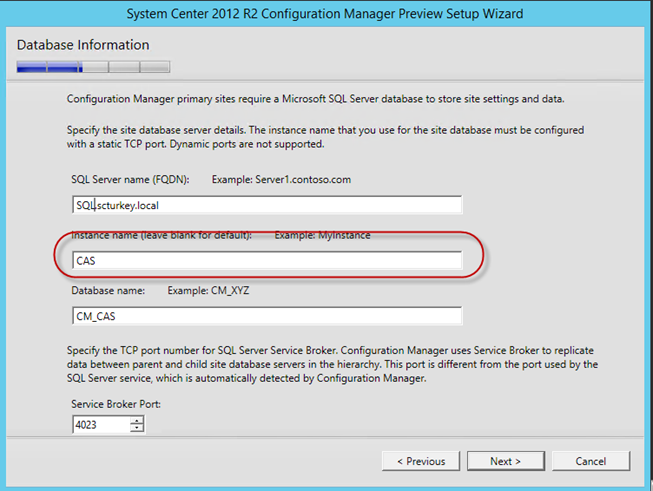
Task: Click the 'Example: CM_XYZ' hint text
Action: click(208, 290)
